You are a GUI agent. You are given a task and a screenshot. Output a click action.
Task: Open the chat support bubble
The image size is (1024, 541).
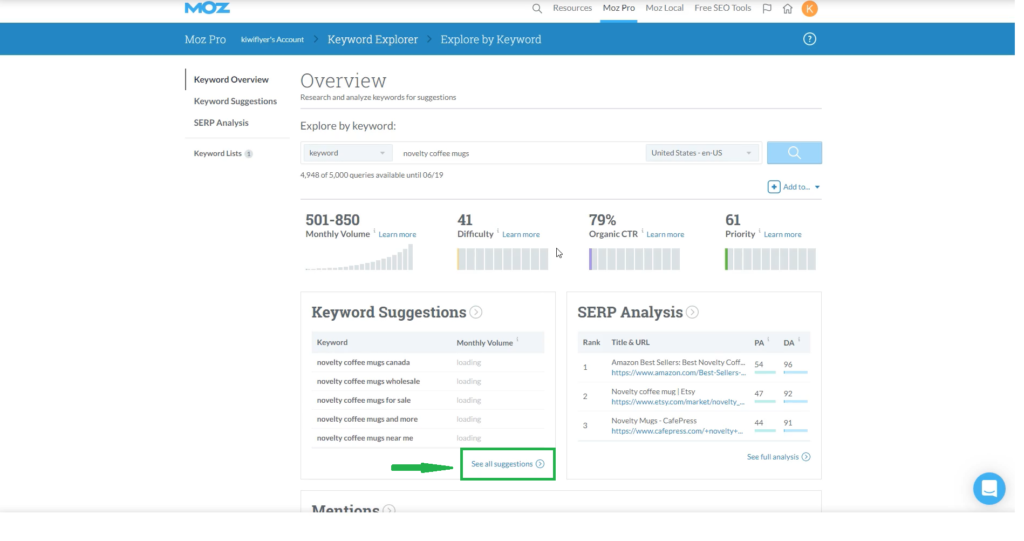(989, 489)
